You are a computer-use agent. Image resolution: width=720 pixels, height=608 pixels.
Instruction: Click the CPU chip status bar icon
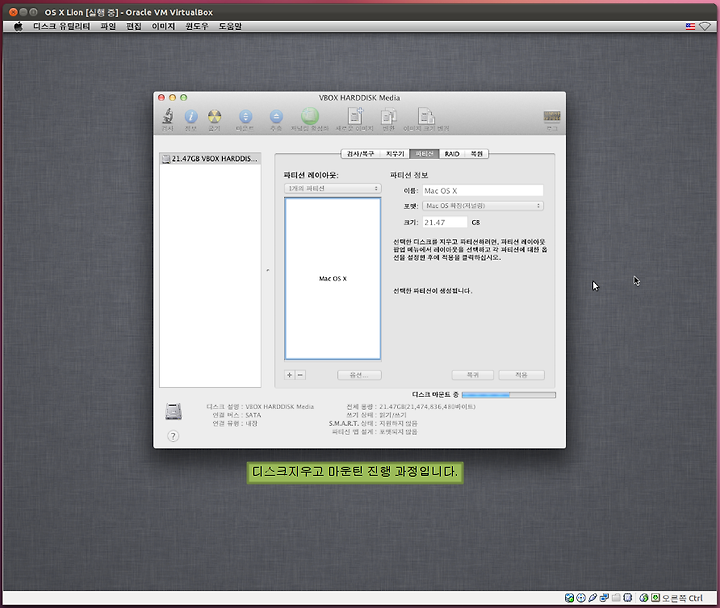pyautogui.click(x=627, y=597)
